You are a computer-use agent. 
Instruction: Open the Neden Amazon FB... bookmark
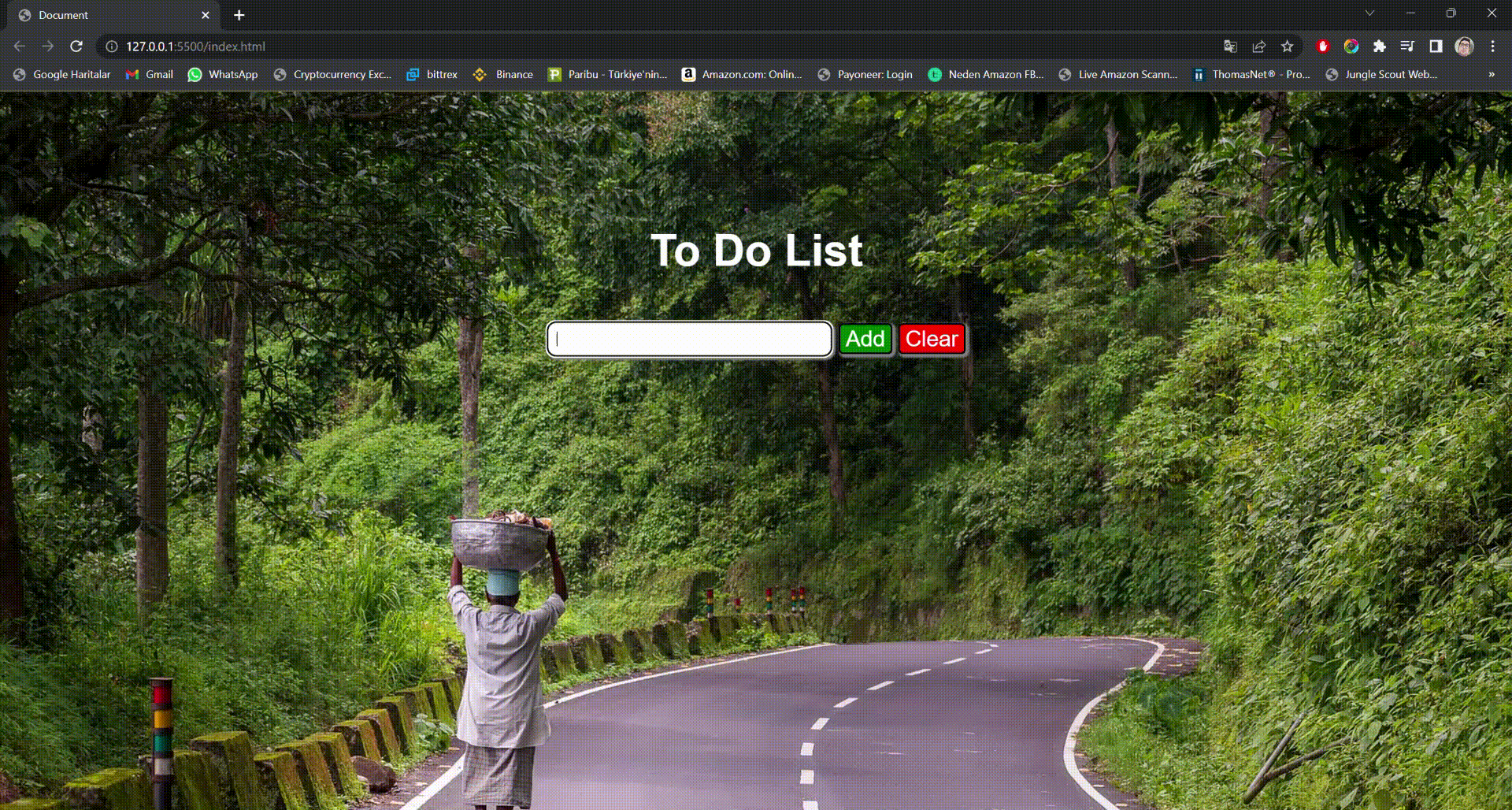(985, 74)
